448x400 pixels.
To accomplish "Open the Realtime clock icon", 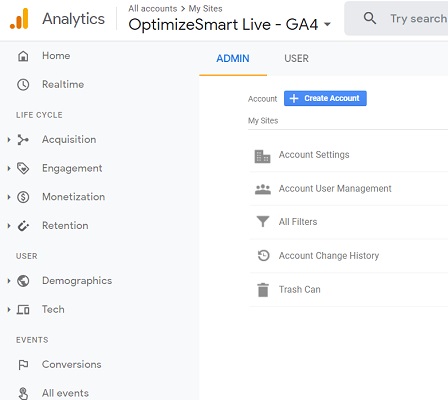I will (23, 85).
